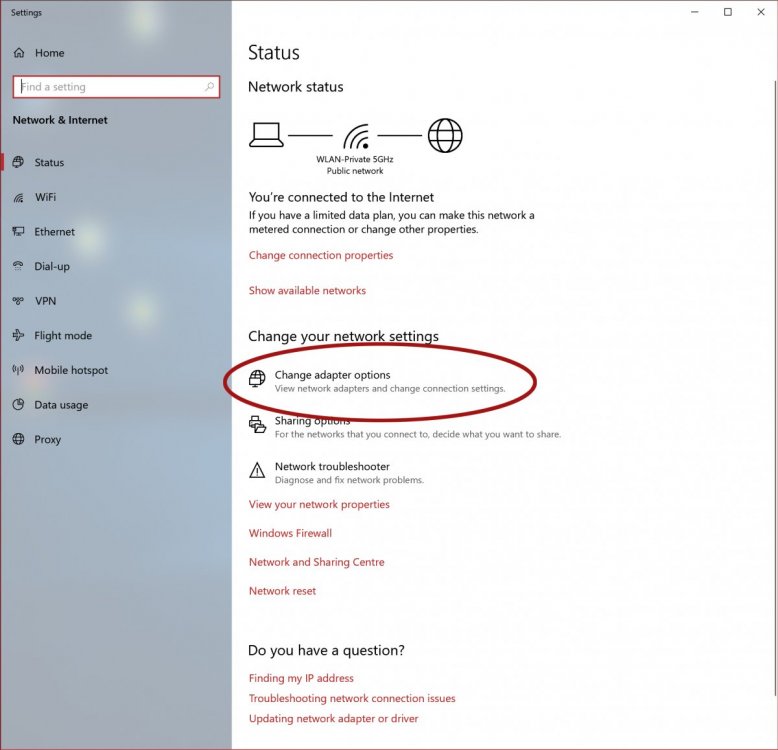This screenshot has width=778, height=750.
Task: Focus the Find a setting search box
Action: 116,87
